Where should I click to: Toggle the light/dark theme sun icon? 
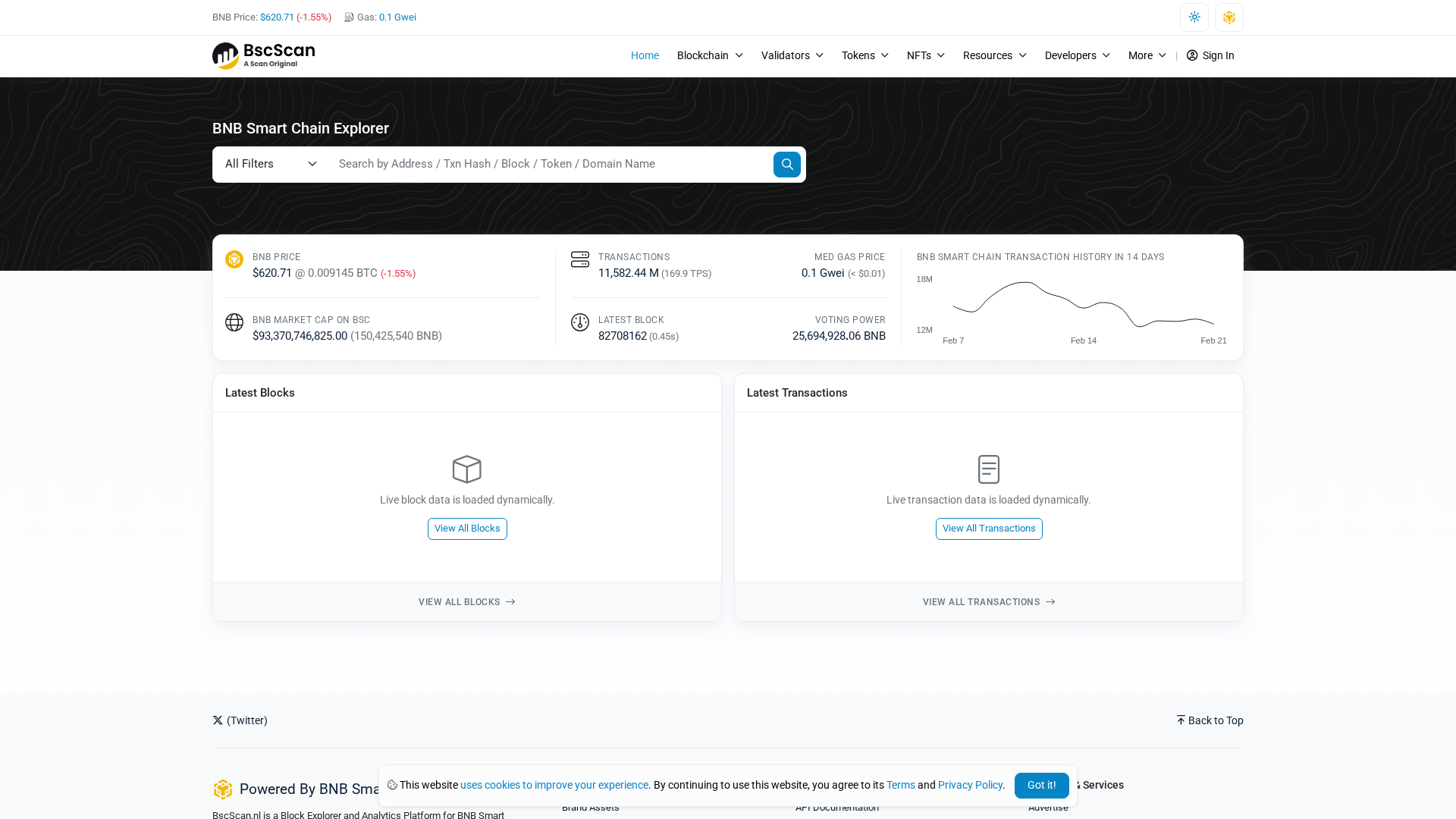[1194, 17]
